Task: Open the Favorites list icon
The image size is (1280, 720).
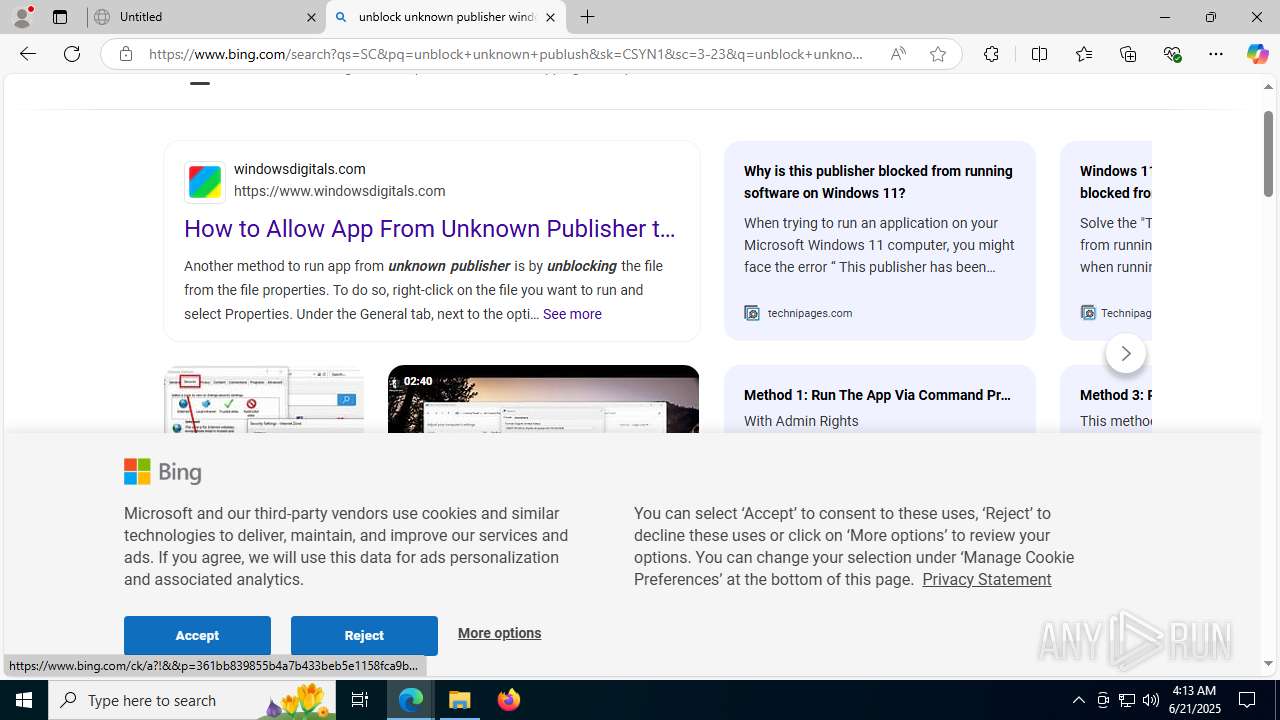Action: pyautogui.click(x=1083, y=54)
